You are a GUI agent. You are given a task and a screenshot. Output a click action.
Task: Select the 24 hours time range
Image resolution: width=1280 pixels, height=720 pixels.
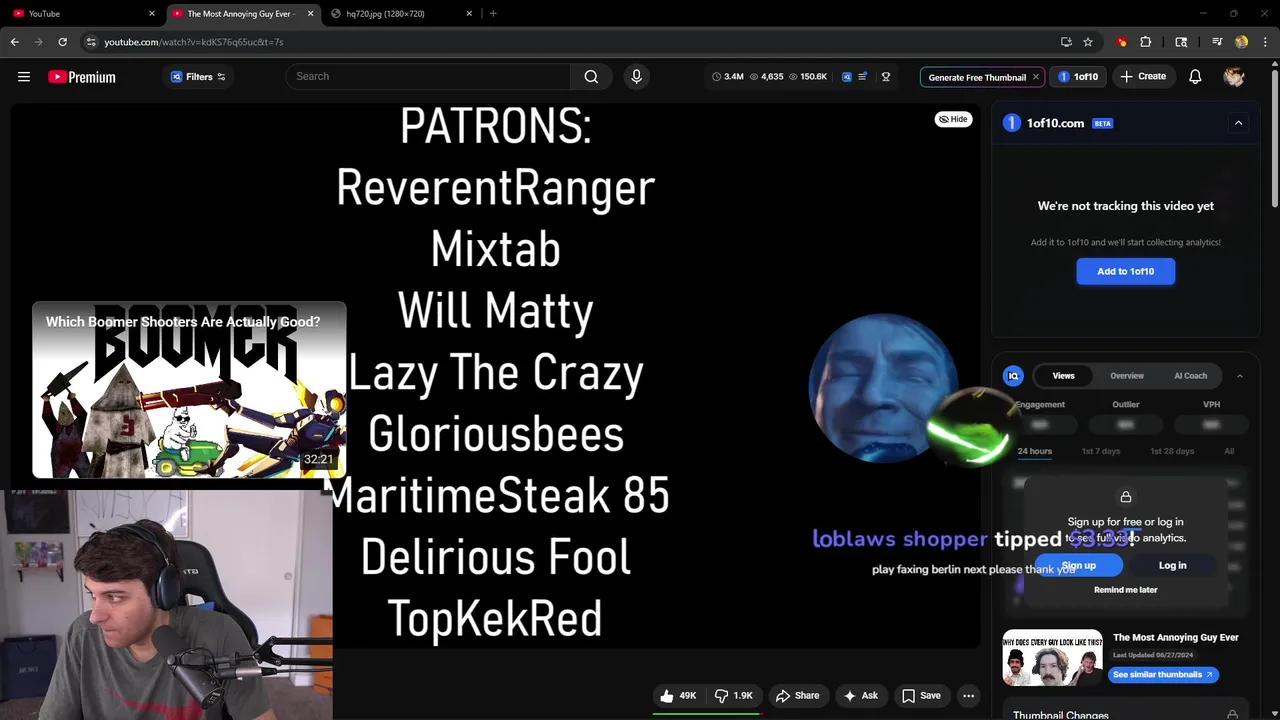click(1034, 451)
